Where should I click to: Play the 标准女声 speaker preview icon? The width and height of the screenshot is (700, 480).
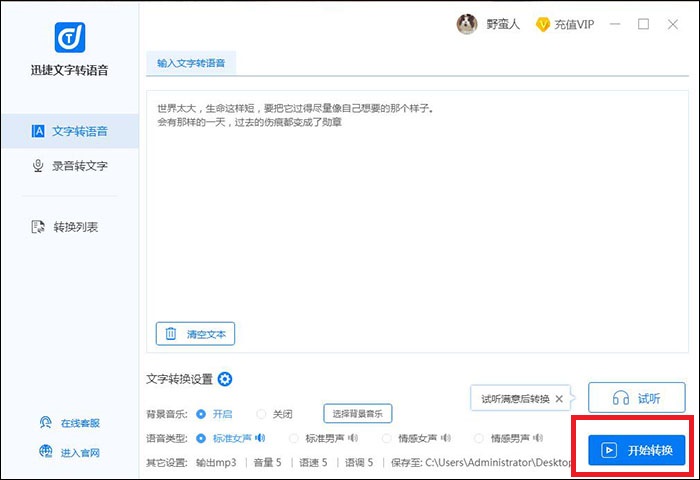(x=260, y=437)
